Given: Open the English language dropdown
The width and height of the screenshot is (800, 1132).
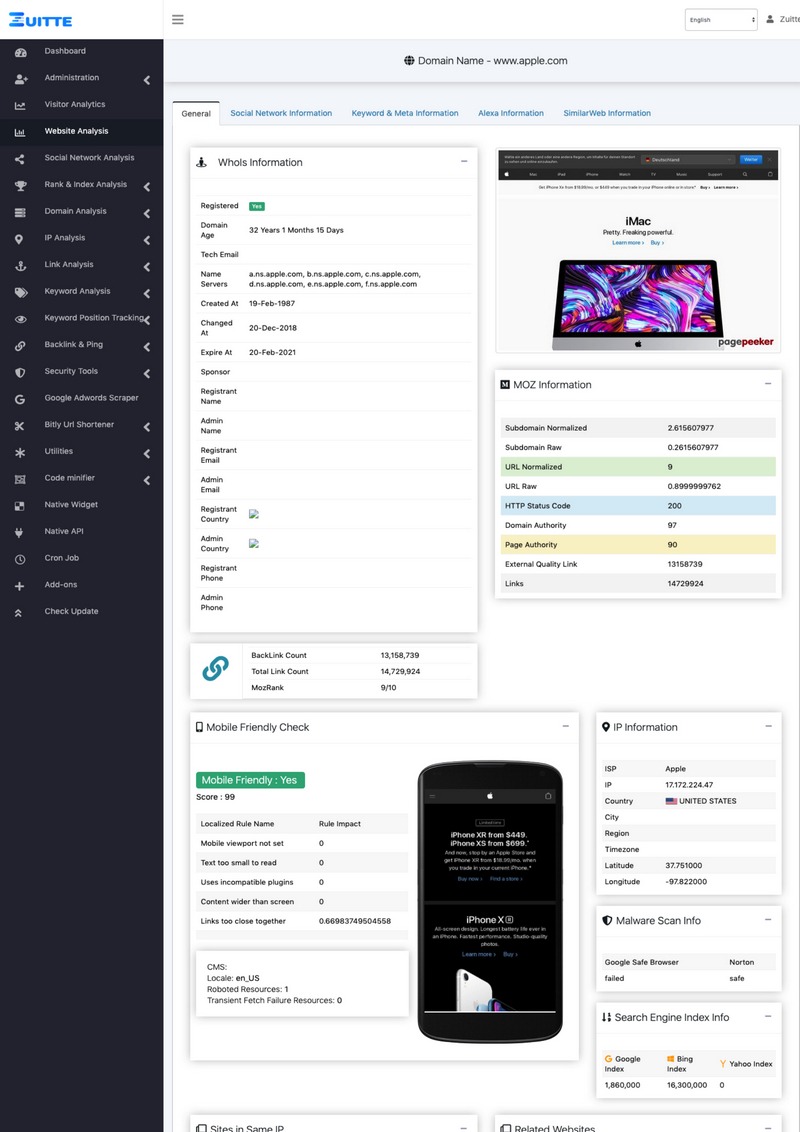Looking at the screenshot, I should point(721,20).
